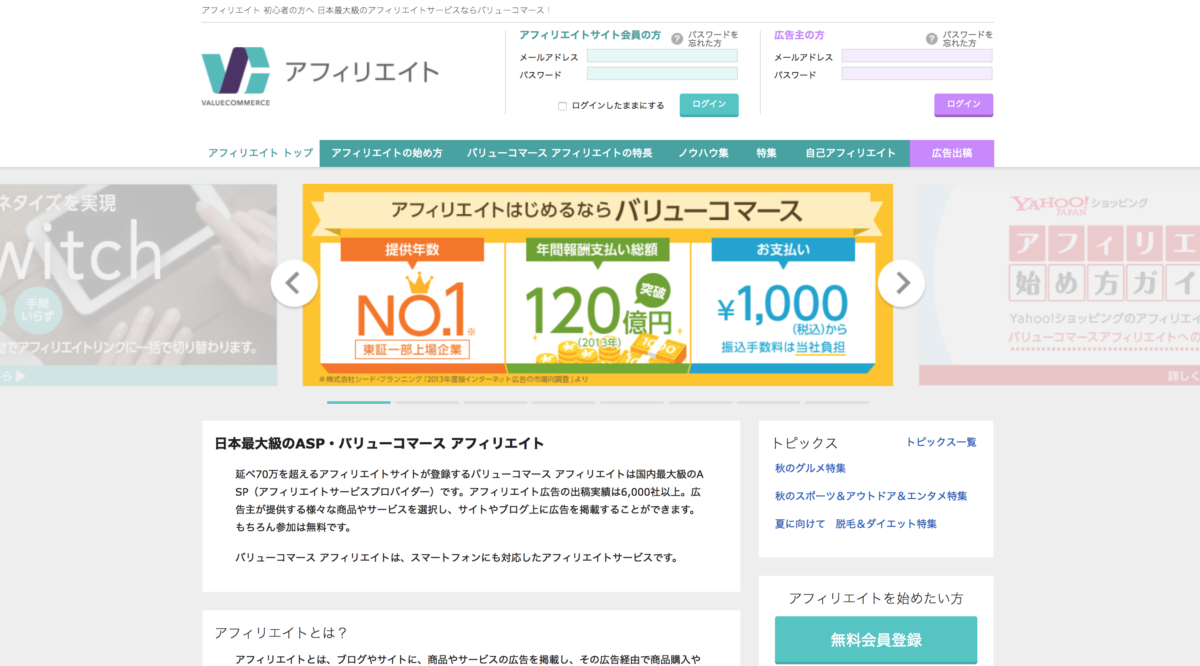Image resolution: width=1200 pixels, height=666 pixels.
Task: Show the previous carousel slide
Action: [x=294, y=283]
